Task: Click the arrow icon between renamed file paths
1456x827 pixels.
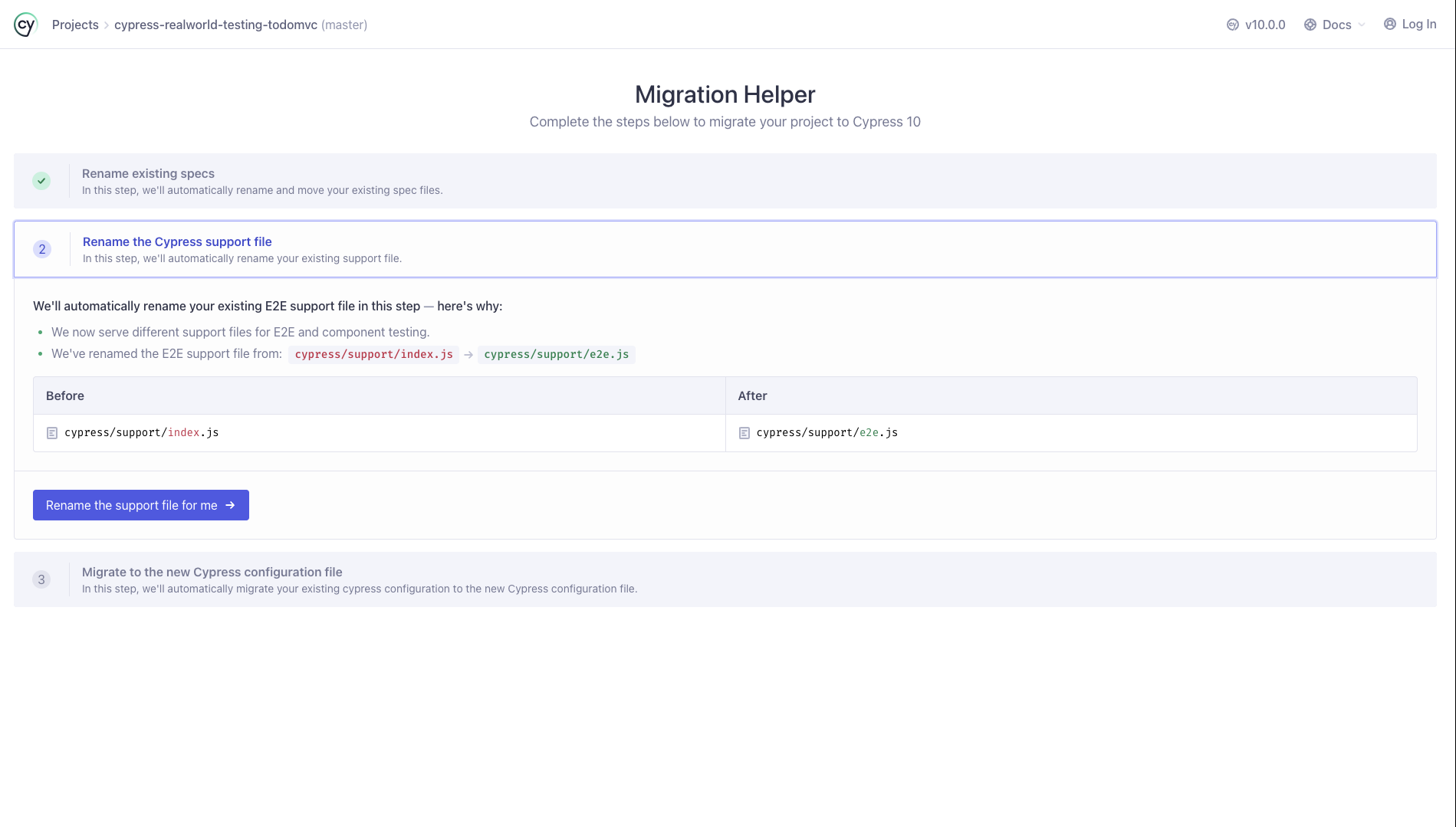Action: coord(468,355)
